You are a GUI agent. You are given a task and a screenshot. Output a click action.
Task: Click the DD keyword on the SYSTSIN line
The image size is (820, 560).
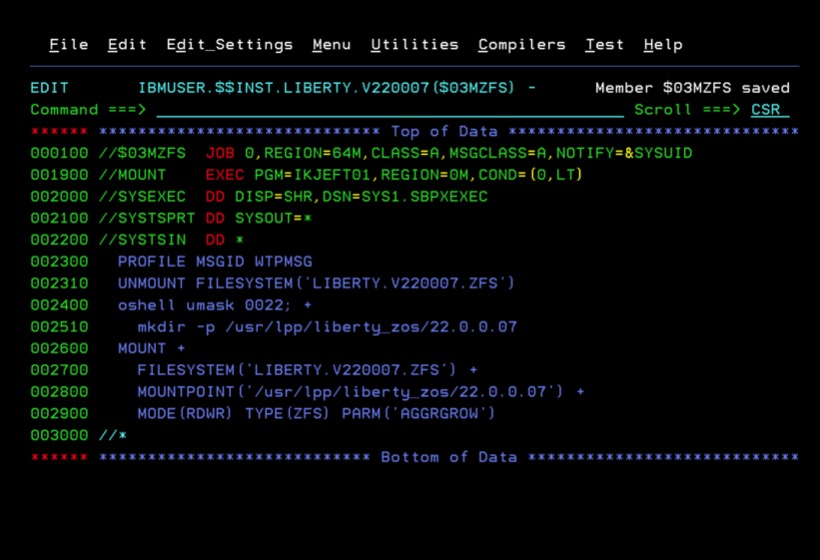coord(215,240)
